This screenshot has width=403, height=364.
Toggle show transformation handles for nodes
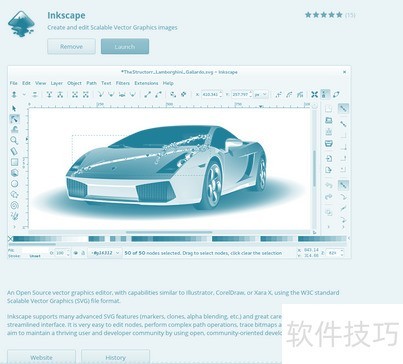pyautogui.click(x=314, y=95)
